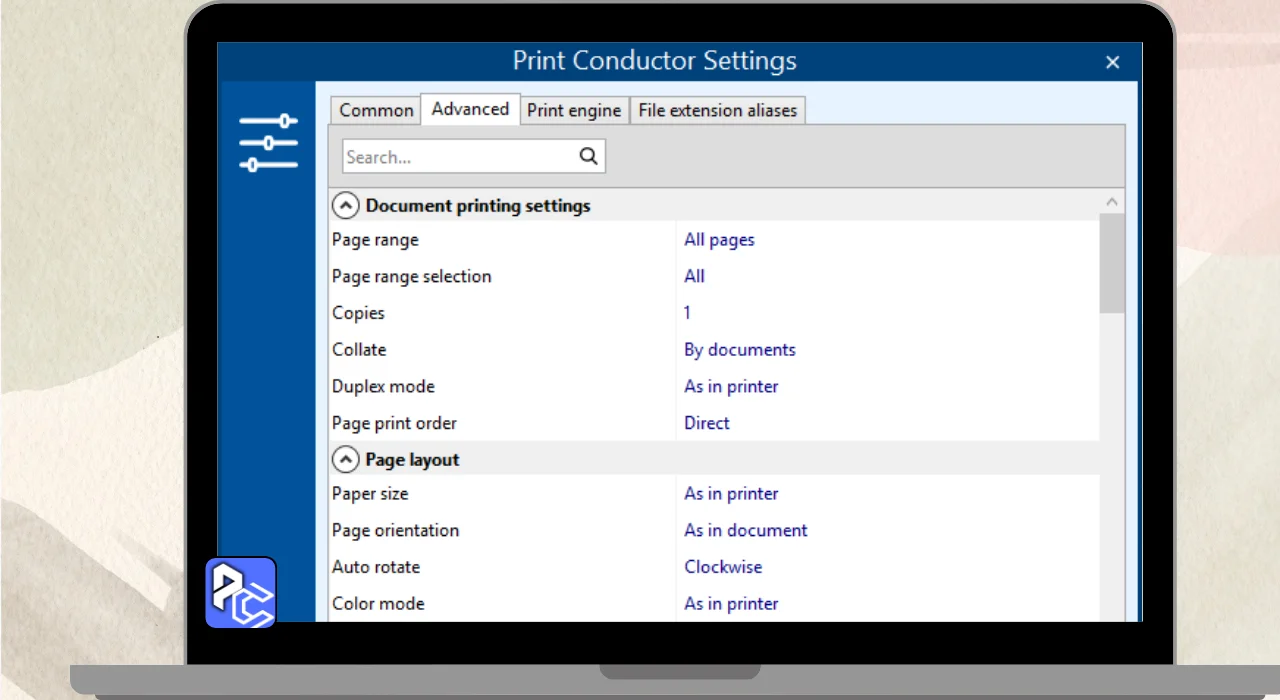
Task: Change Collate value By documents
Action: pos(739,350)
